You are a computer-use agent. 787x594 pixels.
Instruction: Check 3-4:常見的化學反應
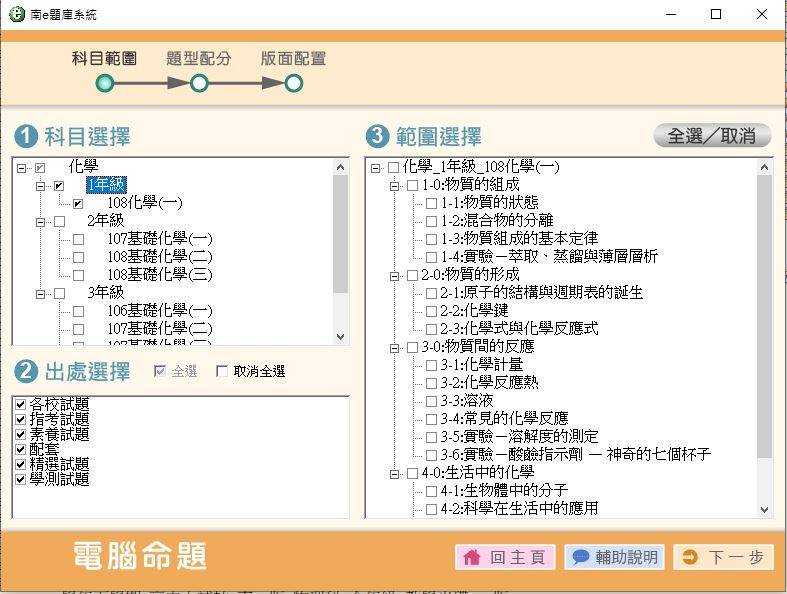click(x=431, y=419)
